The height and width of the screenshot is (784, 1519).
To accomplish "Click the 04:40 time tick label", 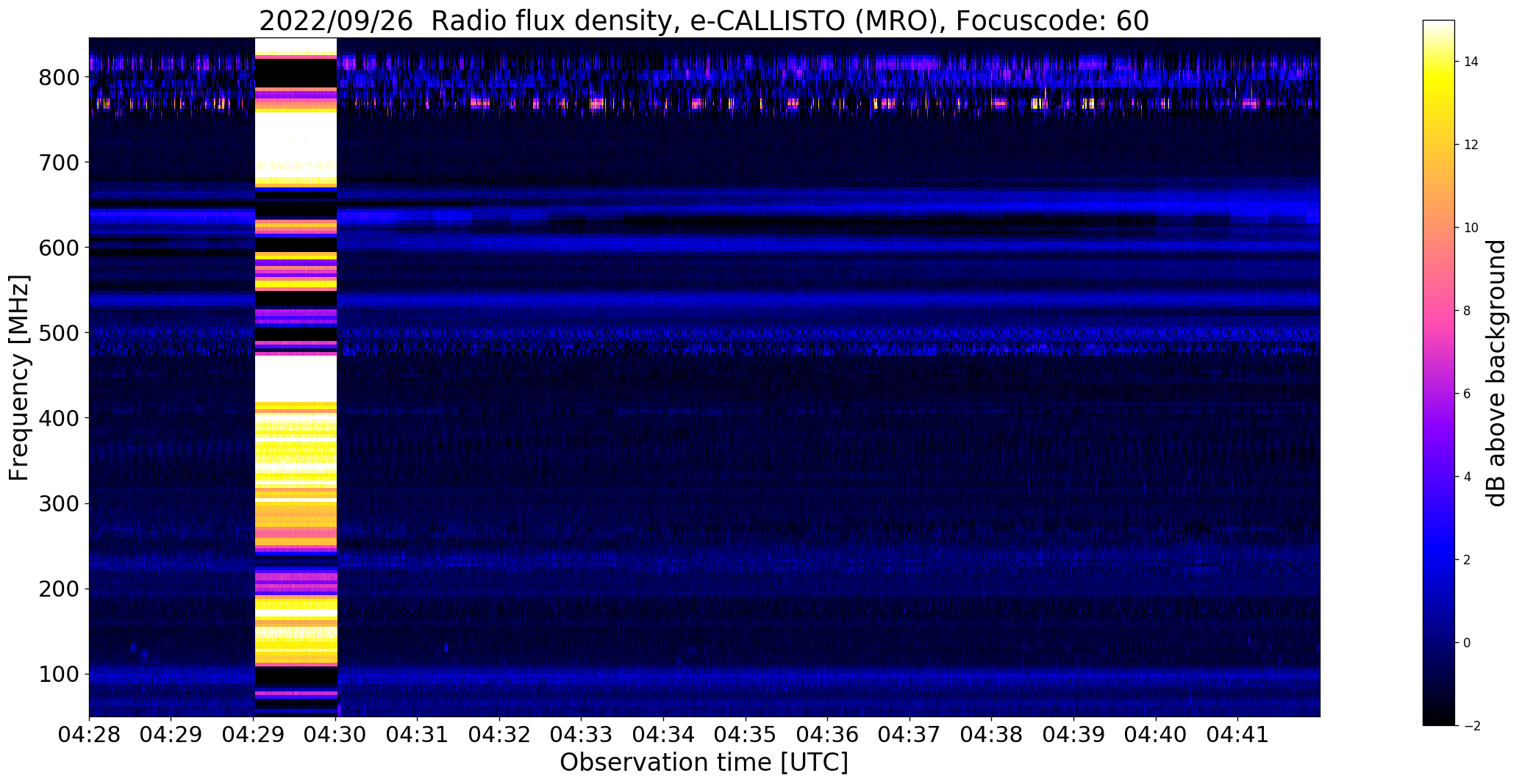I will click(1157, 735).
